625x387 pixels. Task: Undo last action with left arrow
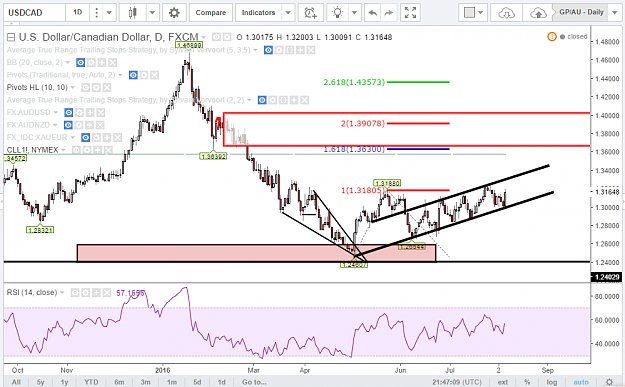pos(373,13)
